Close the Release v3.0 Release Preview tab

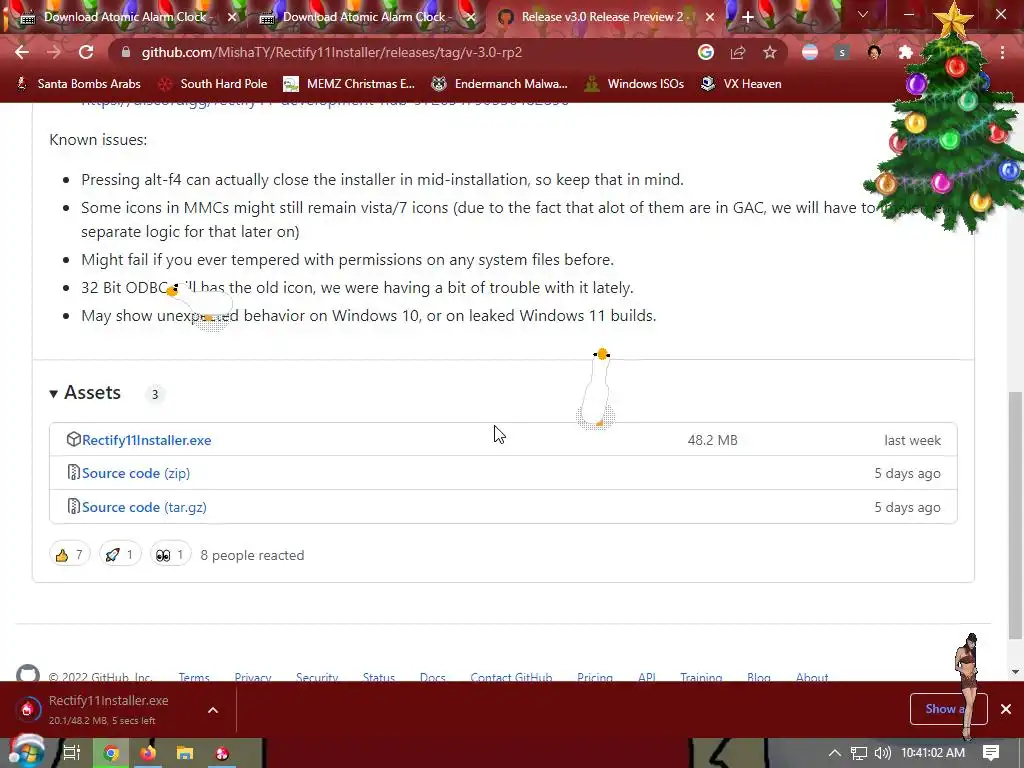click(710, 17)
